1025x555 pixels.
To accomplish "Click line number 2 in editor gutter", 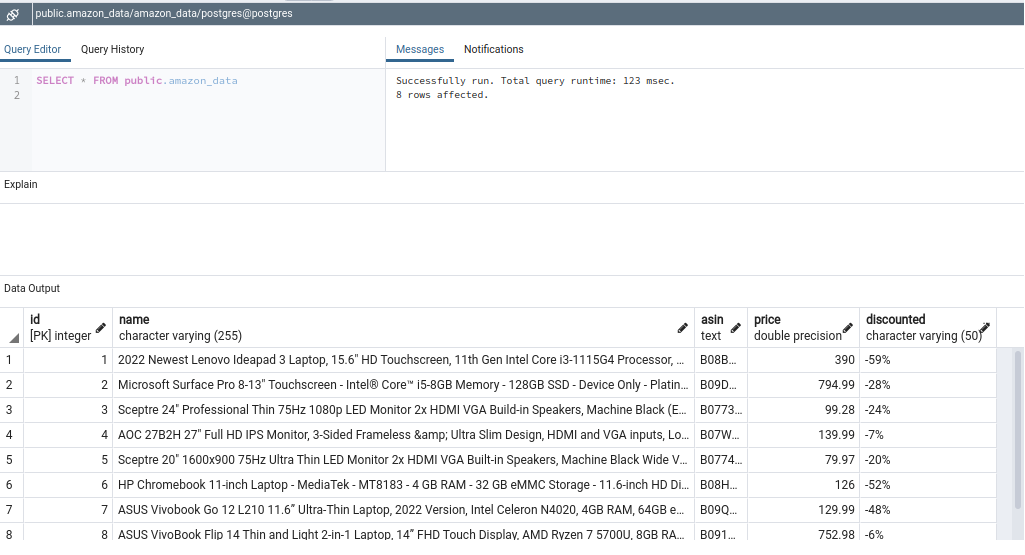I will pos(17,95).
